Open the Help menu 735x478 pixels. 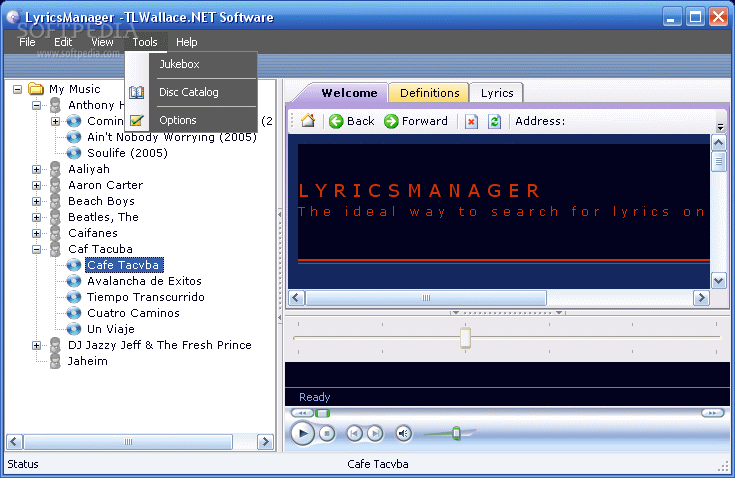coord(187,42)
